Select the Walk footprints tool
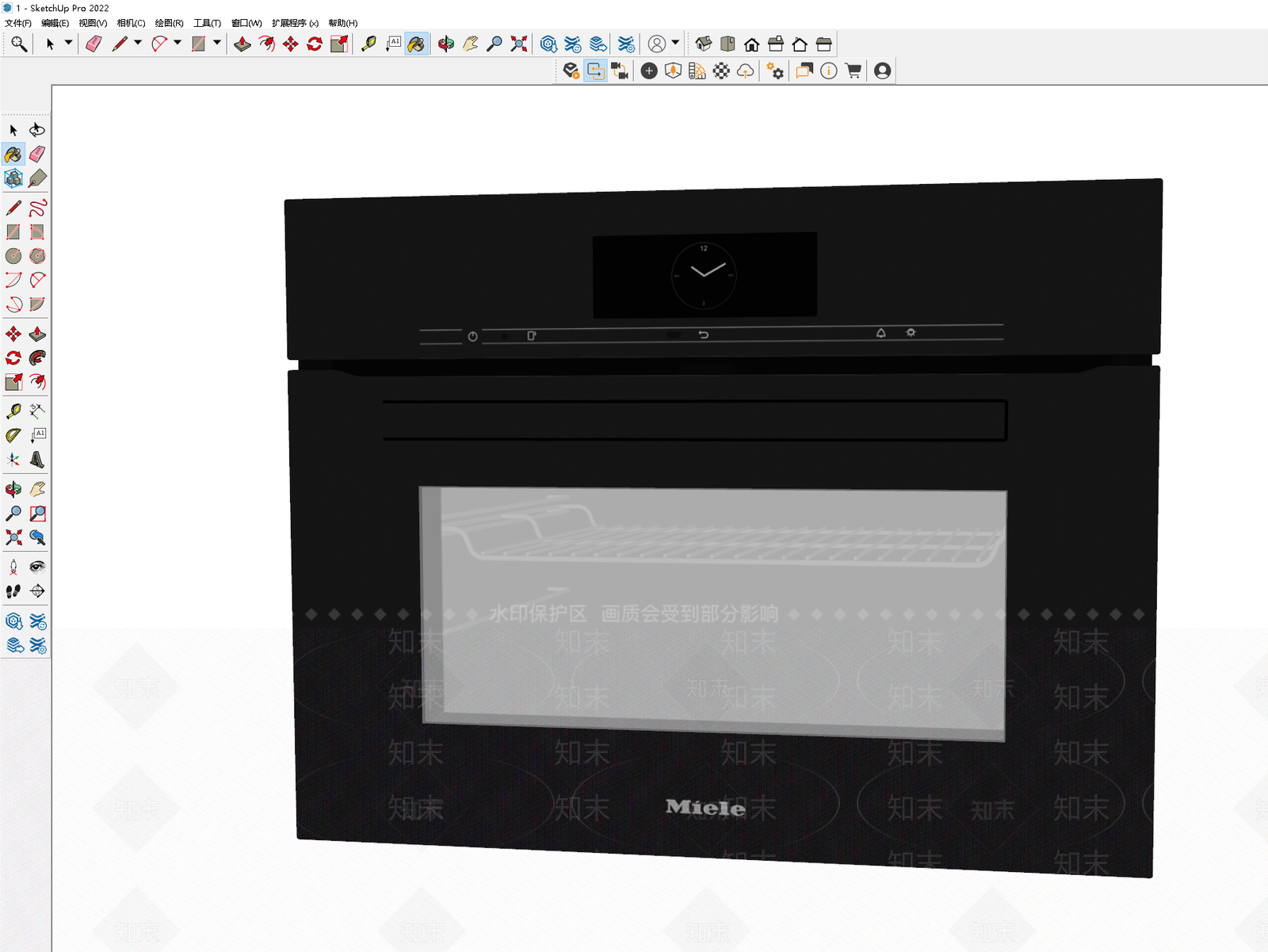This screenshot has height=952, width=1268. click(x=13, y=591)
